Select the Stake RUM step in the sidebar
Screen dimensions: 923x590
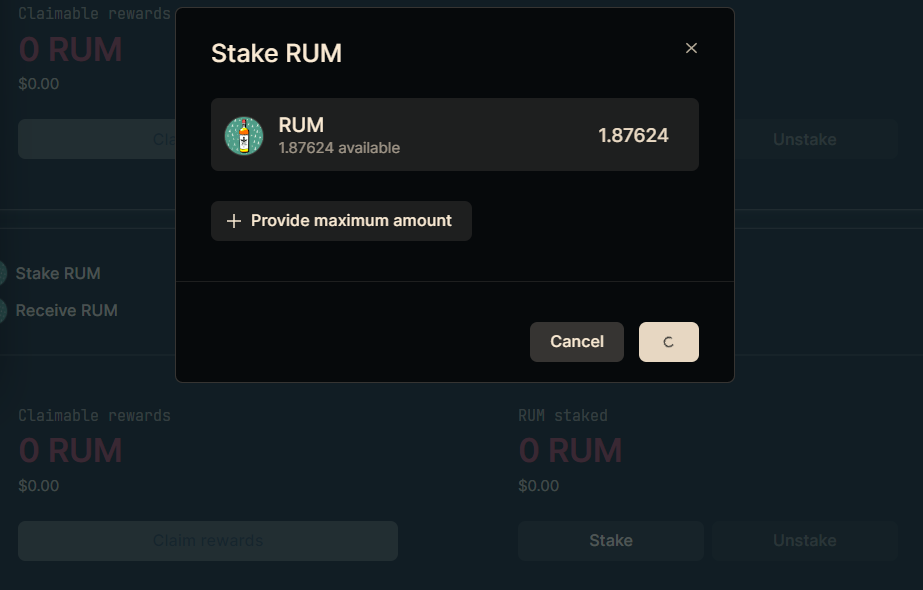[58, 273]
